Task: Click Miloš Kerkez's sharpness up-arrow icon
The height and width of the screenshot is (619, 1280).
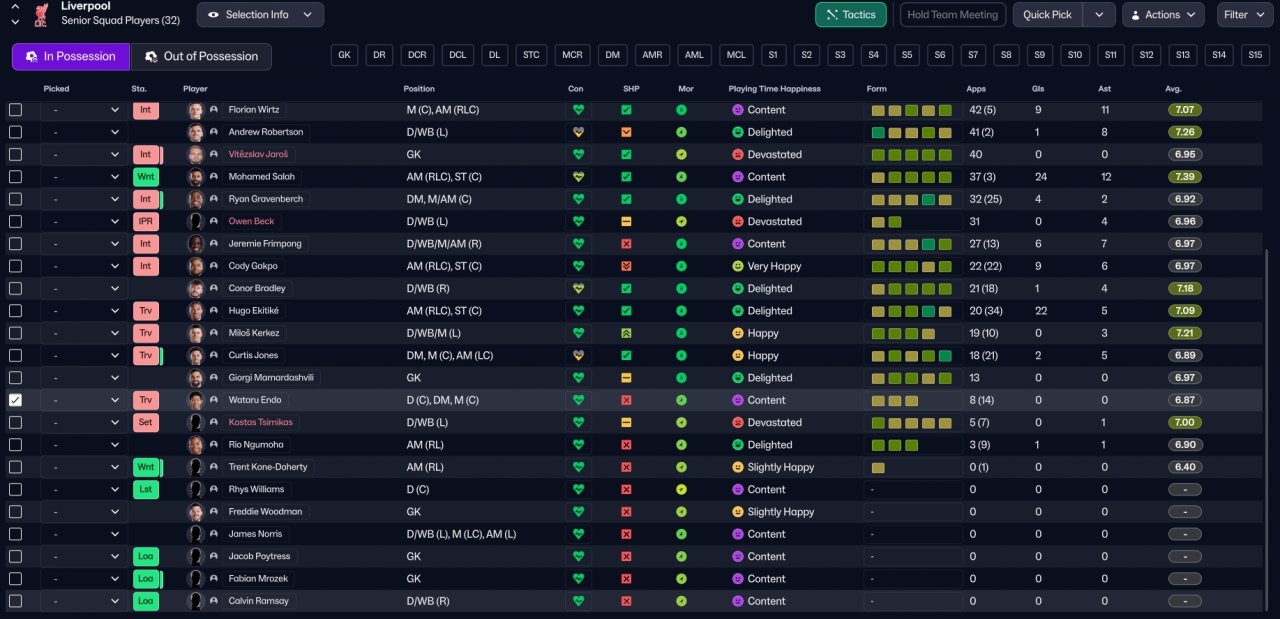Action: coord(626,333)
